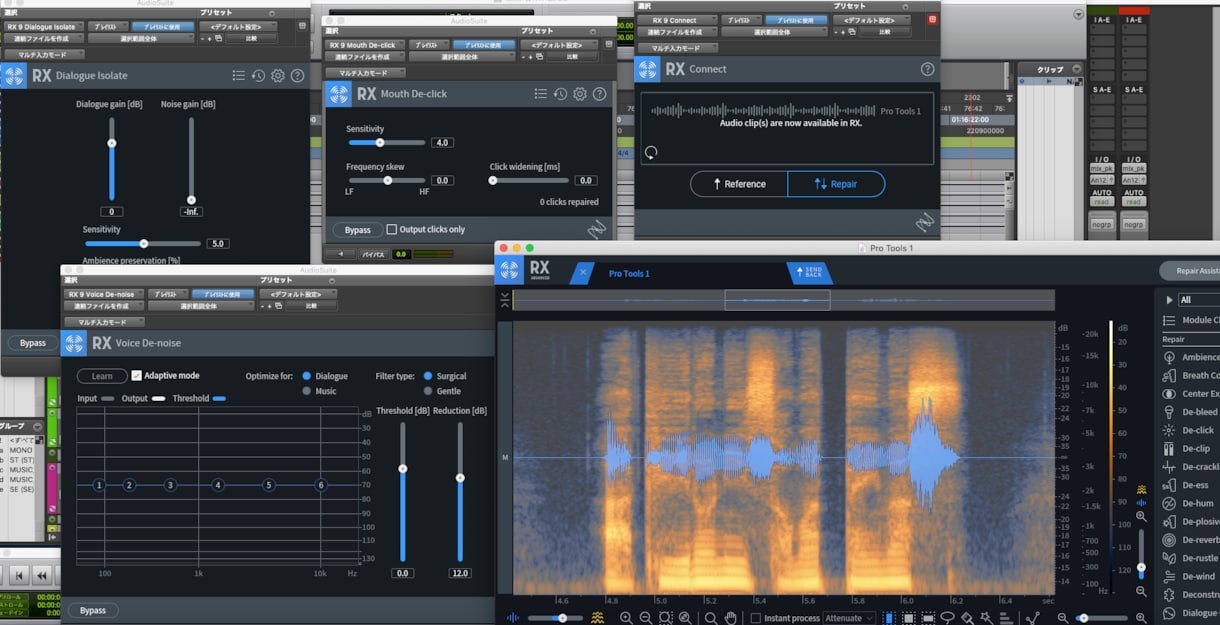Open Mouth De-click settings gear icon

[580, 94]
